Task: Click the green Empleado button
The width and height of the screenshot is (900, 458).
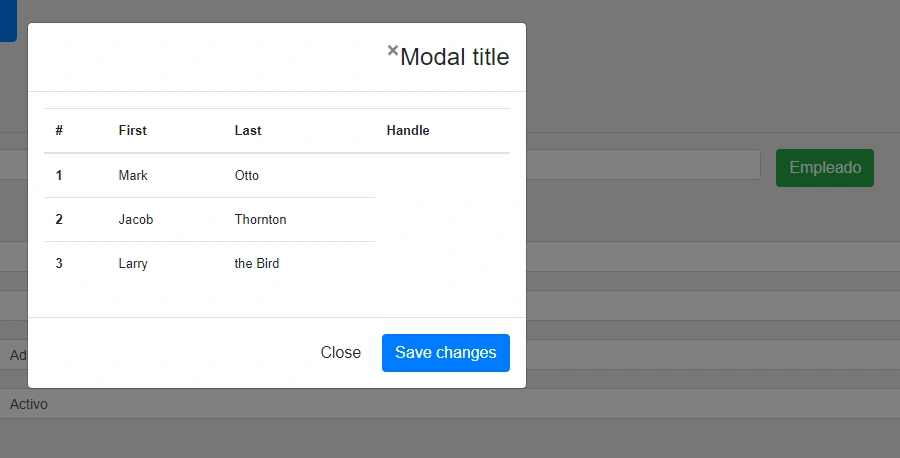Action: tap(825, 168)
